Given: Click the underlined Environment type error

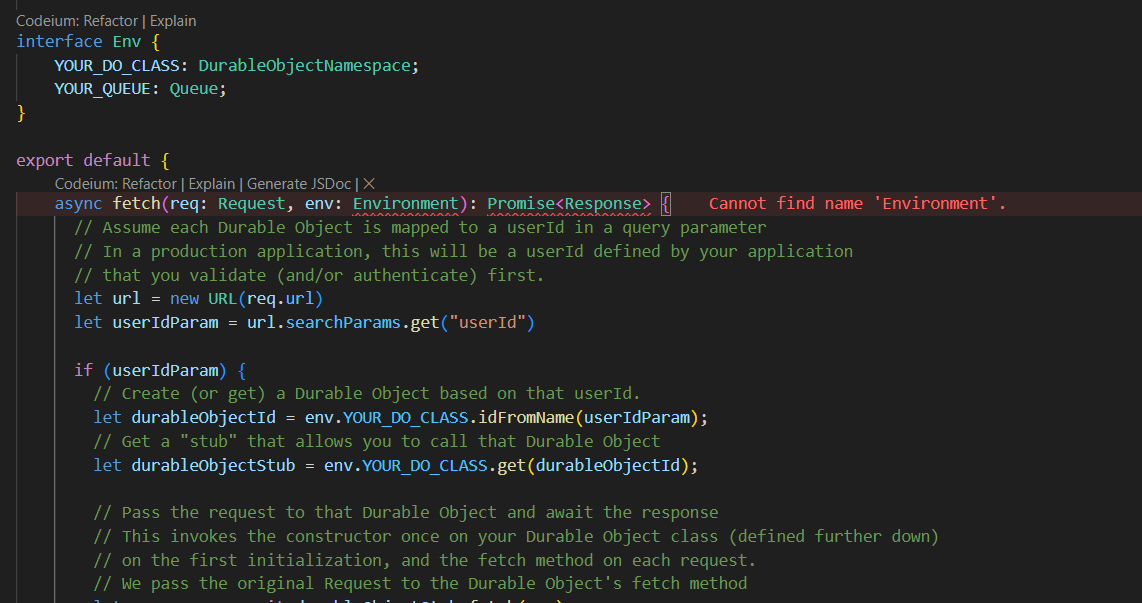Looking at the screenshot, I should pos(404,203).
